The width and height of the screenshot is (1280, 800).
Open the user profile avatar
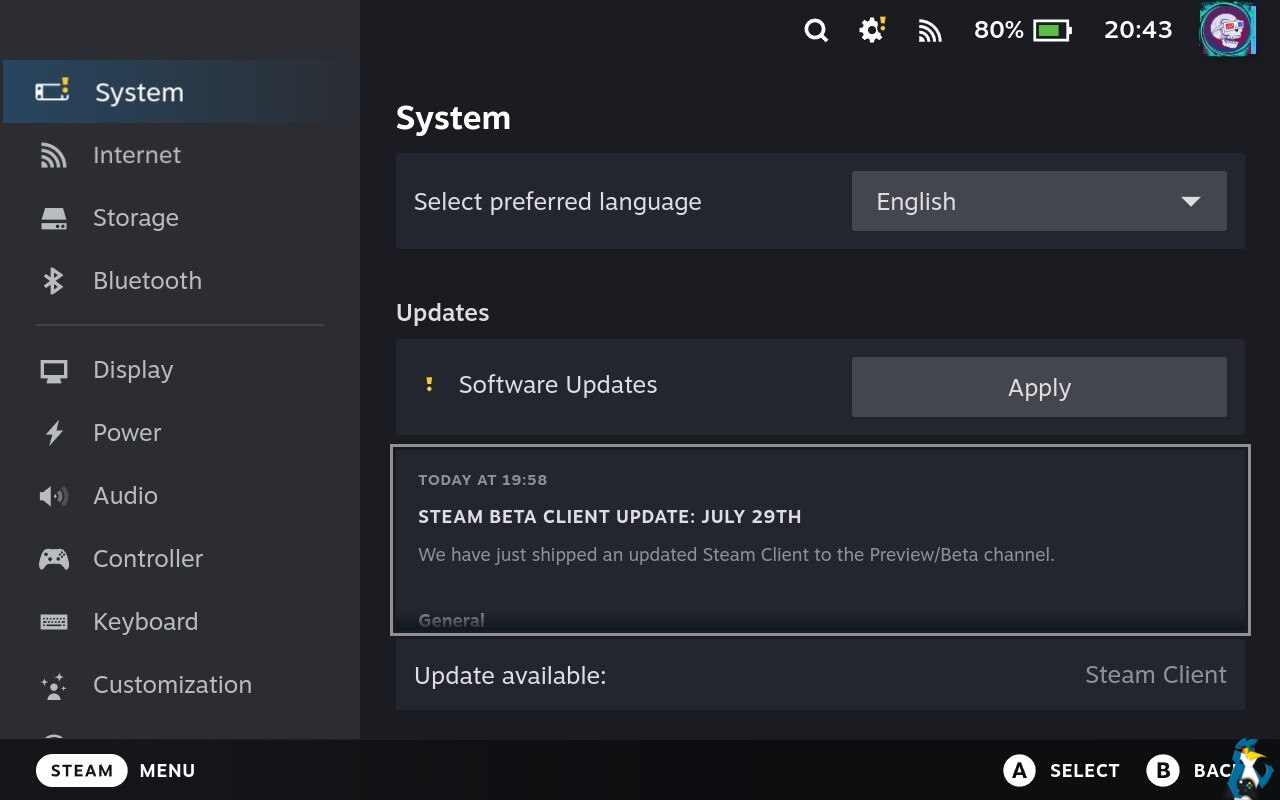(x=1227, y=30)
